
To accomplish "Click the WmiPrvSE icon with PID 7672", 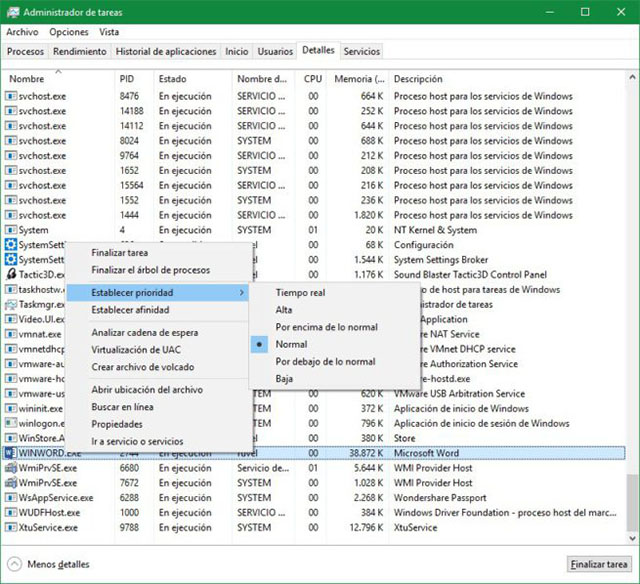I will [x=11, y=483].
